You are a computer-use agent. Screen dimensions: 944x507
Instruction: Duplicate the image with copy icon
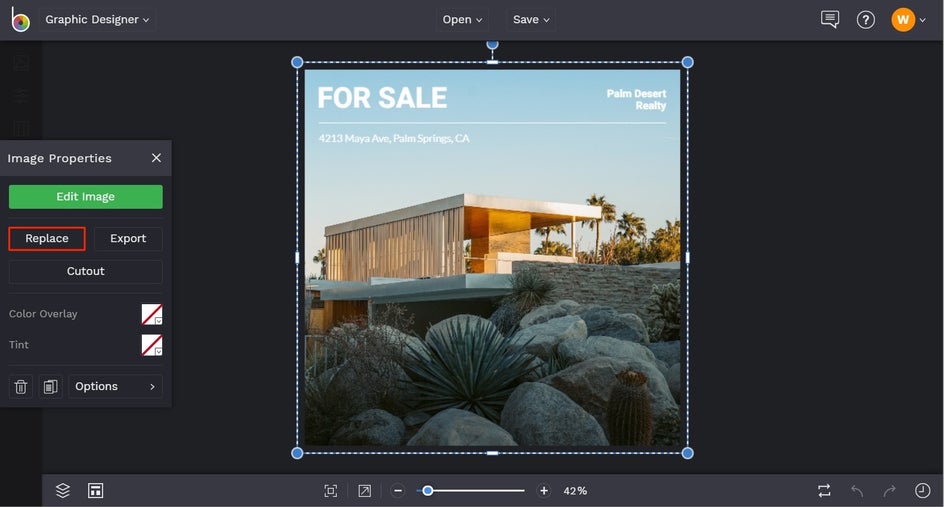tap(51, 387)
